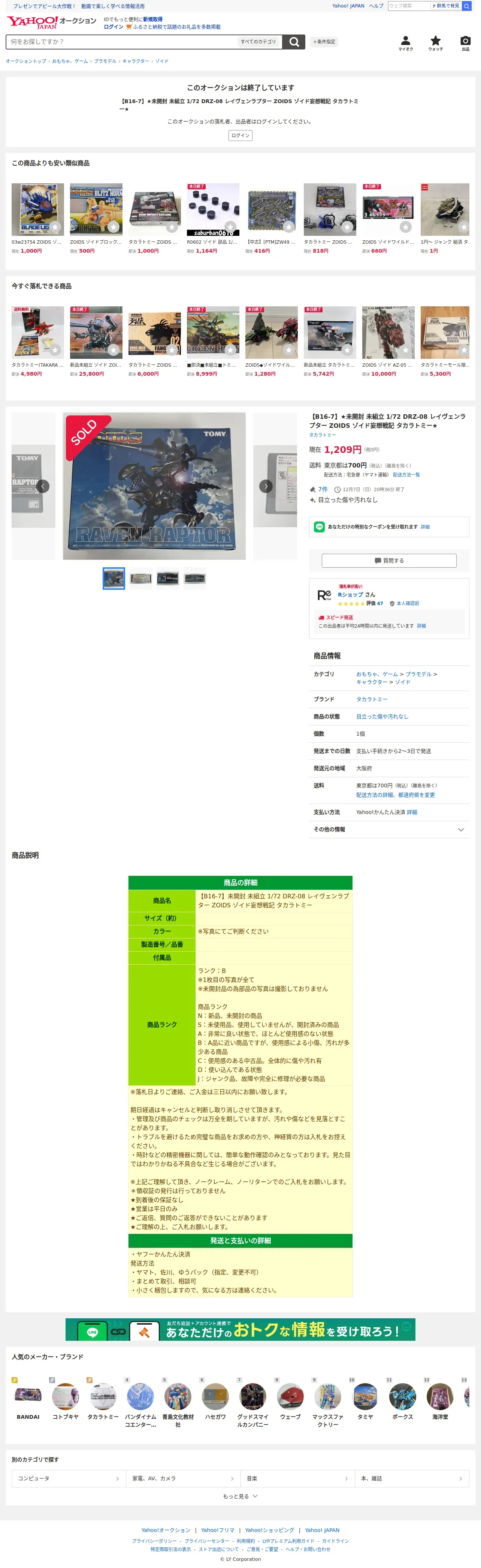Click プライバシーポリシー footer link
This screenshot has height=1568, width=481.
tap(154, 1541)
